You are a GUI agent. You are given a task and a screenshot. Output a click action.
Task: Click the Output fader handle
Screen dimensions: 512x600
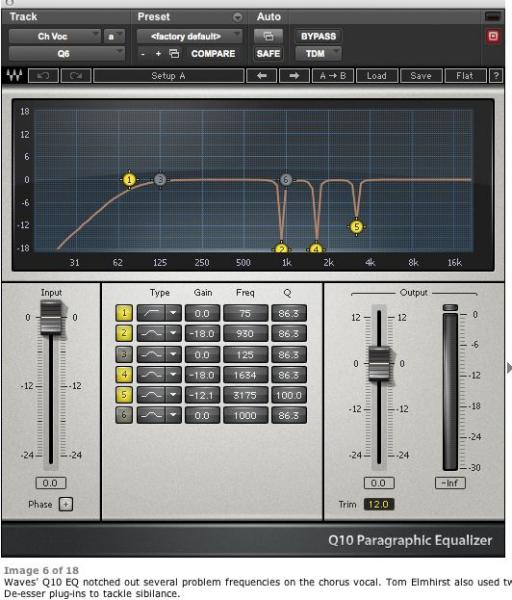[x=379, y=364]
